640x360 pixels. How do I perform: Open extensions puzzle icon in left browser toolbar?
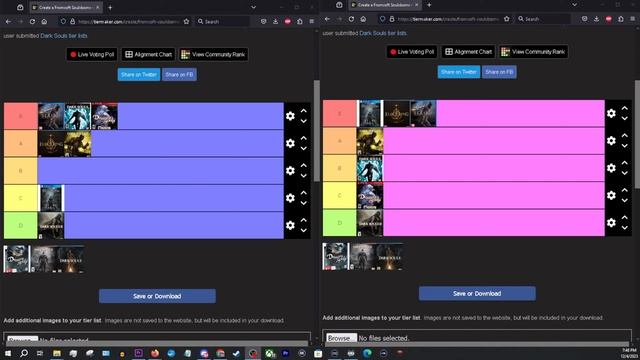point(300,21)
